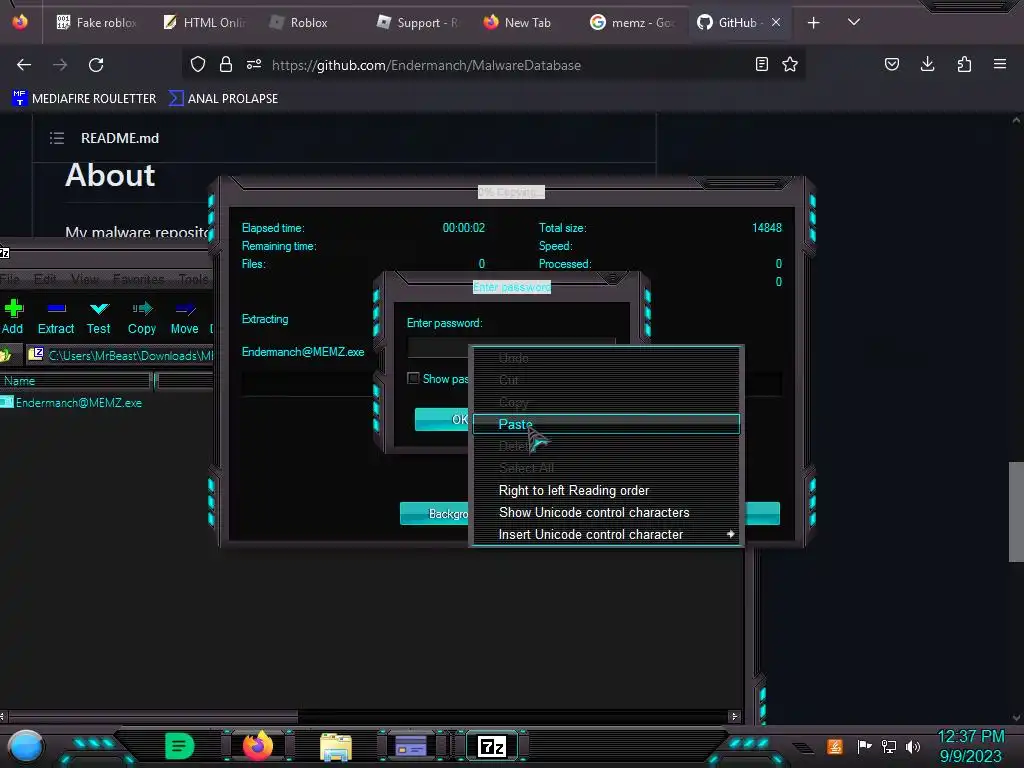
Task: Close the GitHub tab
Action: [776, 23]
